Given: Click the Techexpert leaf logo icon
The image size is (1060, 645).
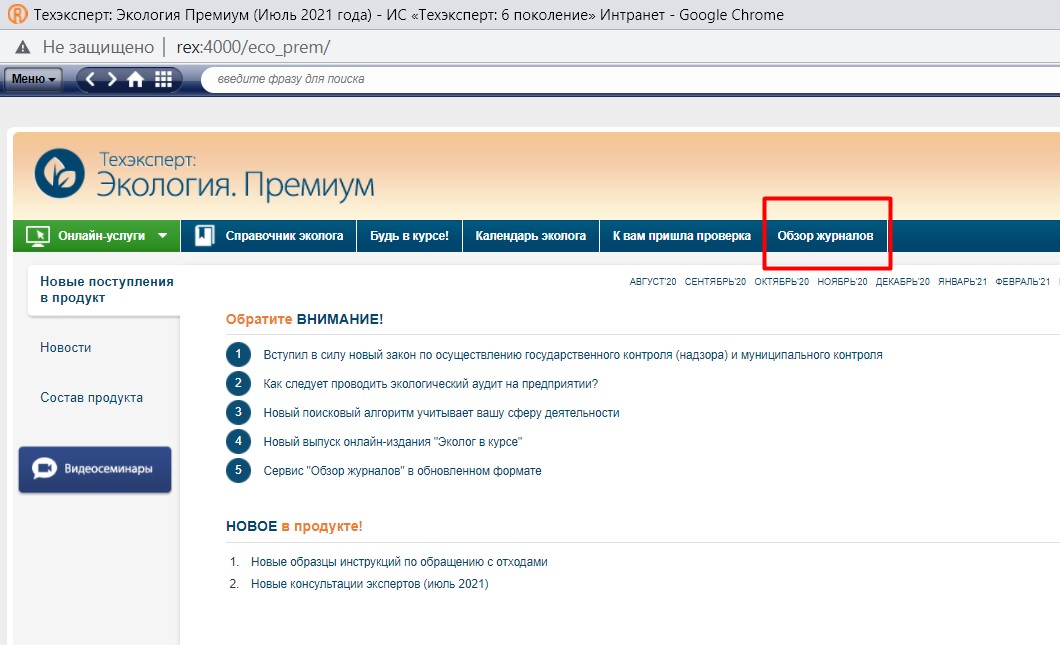Looking at the screenshot, I should click(x=59, y=173).
